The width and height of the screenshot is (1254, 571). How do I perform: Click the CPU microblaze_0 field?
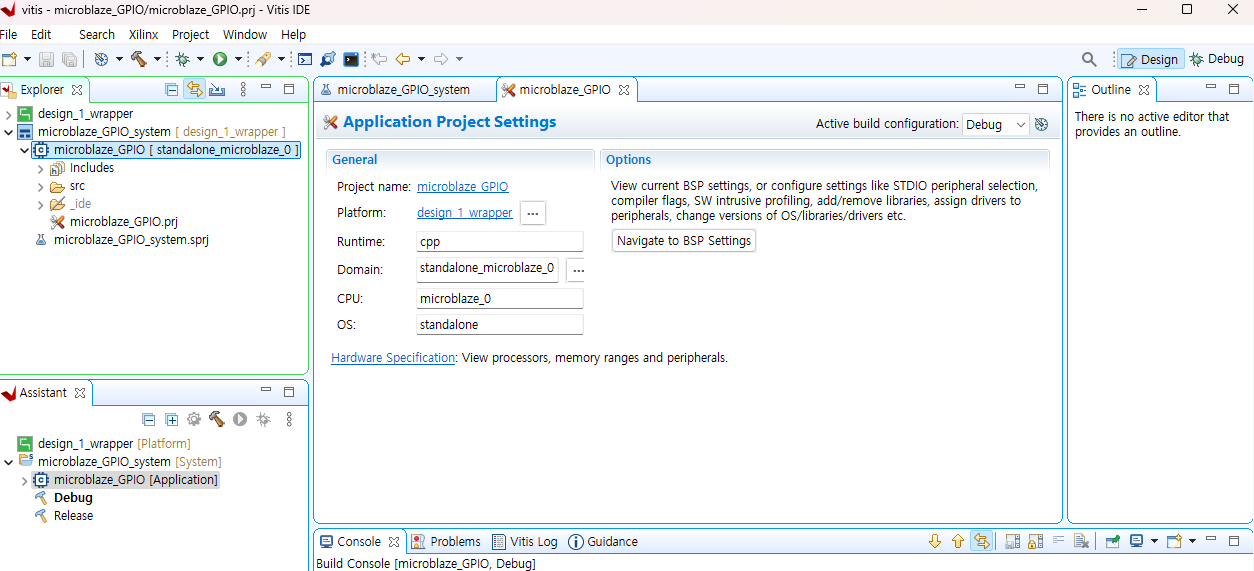point(500,299)
